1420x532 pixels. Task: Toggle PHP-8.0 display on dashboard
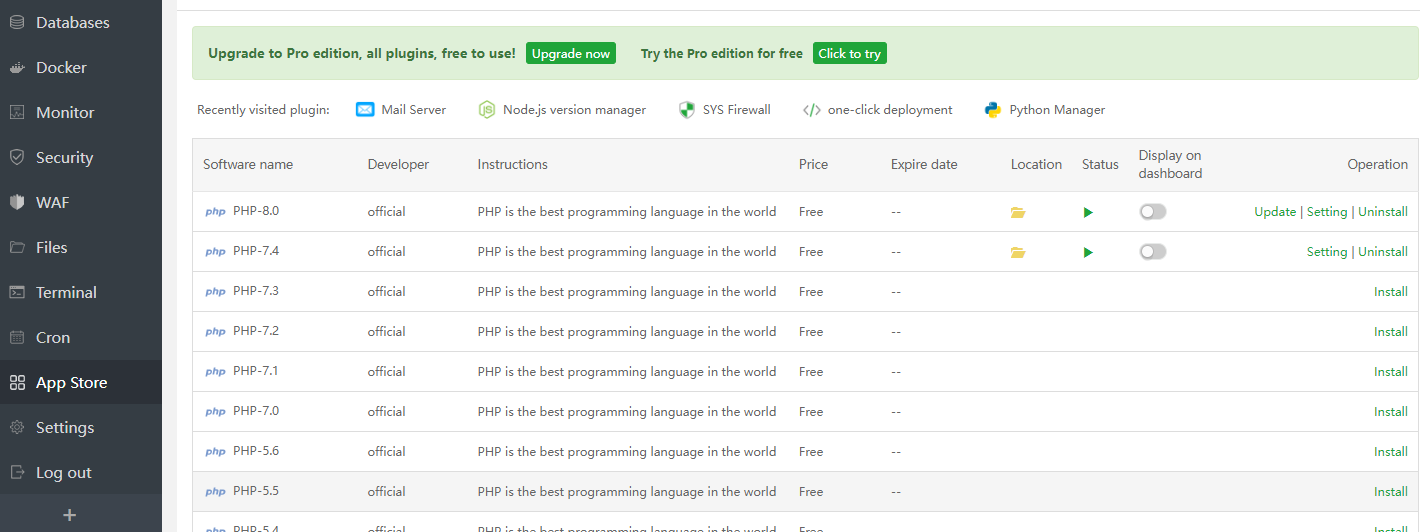(x=1153, y=212)
